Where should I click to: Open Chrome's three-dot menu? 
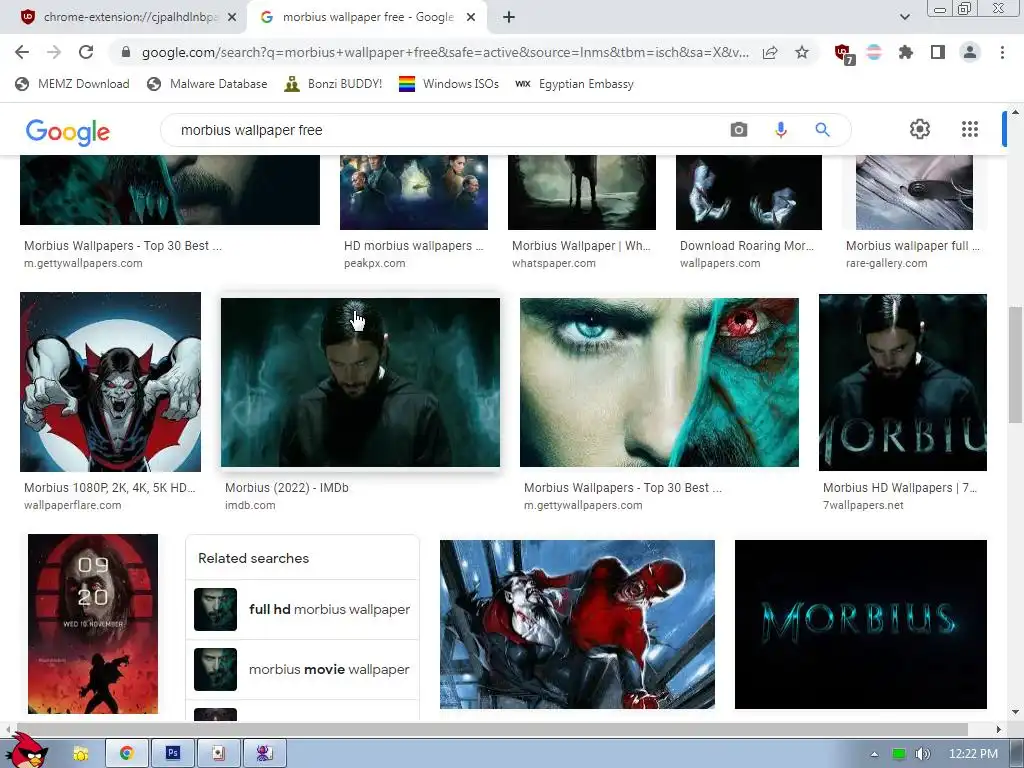pyautogui.click(x=1002, y=52)
